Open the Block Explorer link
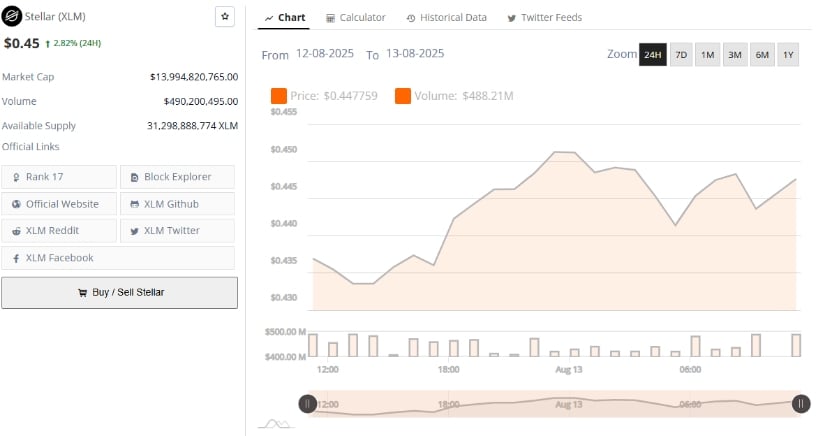This screenshot has width=825, height=436. click(x=177, y=177)
